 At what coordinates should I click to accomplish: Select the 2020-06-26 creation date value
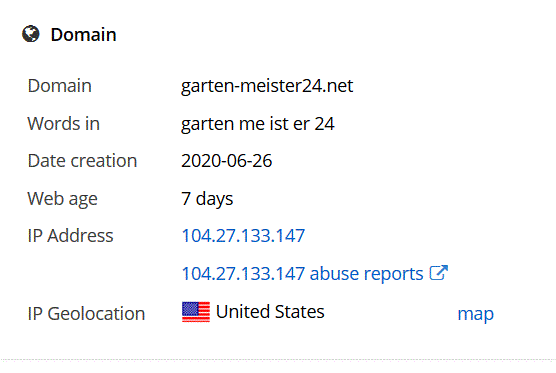[227, 161]
